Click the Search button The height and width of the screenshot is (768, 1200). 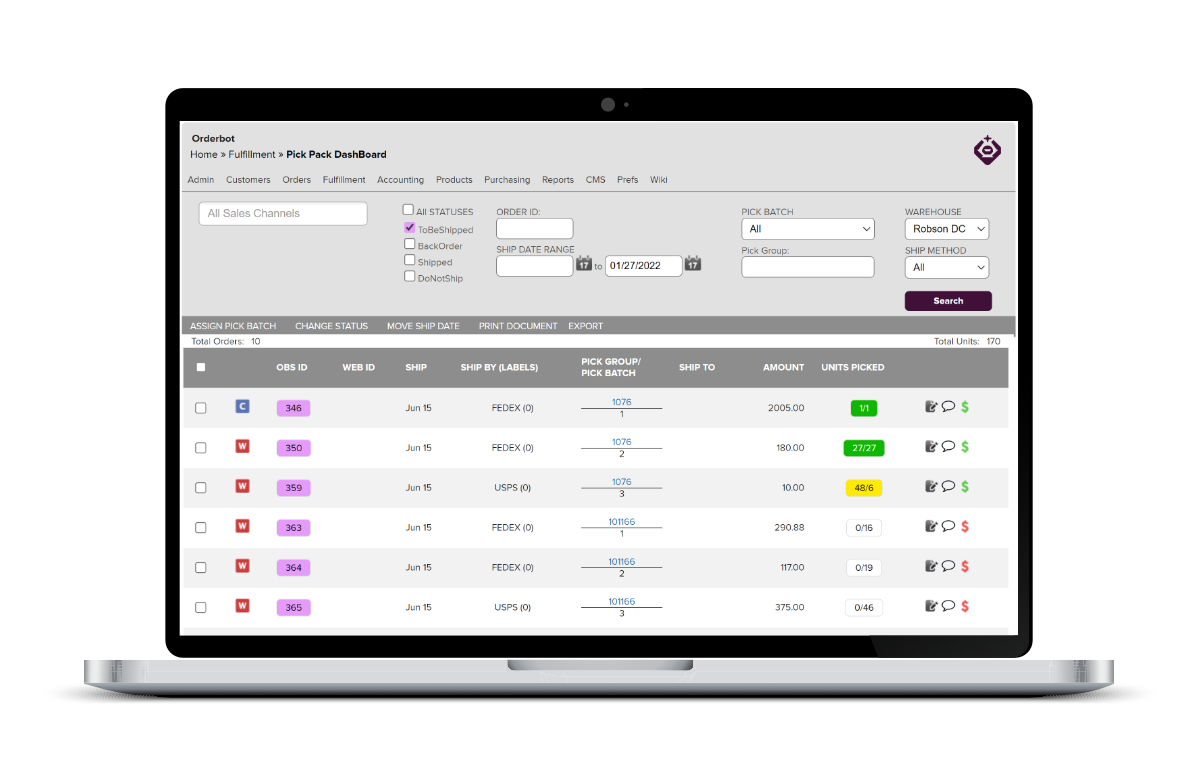pos(947,300)
